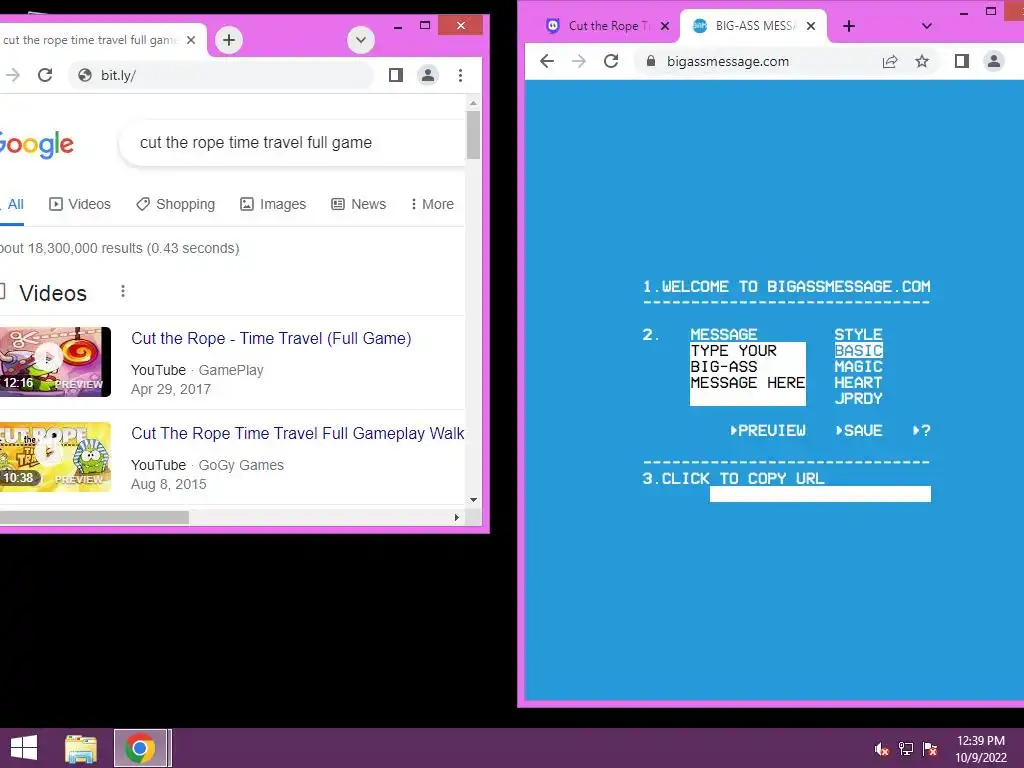Screen dimensions: 1024x768
Task: Close the 'cut the rope time travel' tab
Action: (191, 40)
